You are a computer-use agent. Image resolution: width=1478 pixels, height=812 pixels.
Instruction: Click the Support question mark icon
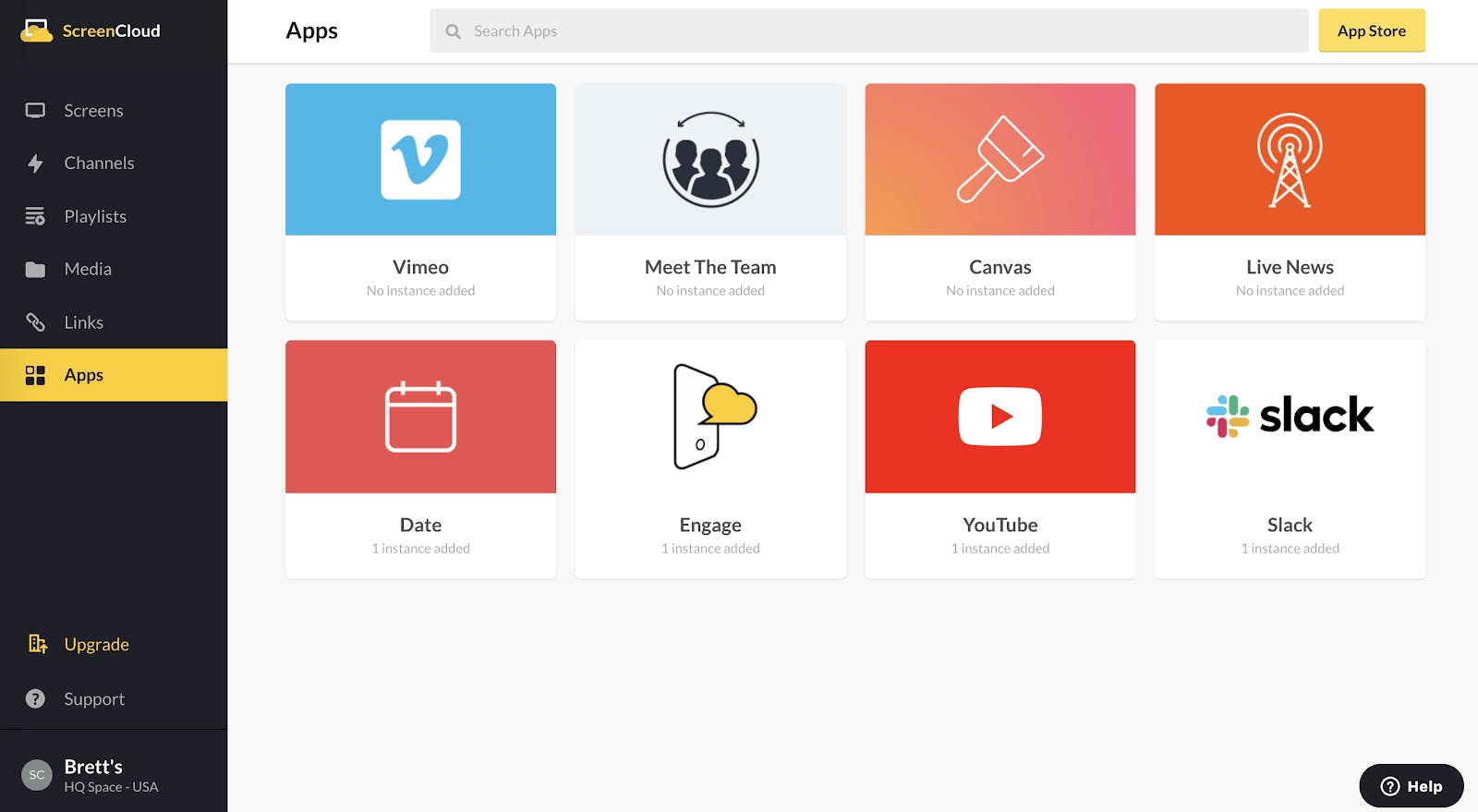35,699
